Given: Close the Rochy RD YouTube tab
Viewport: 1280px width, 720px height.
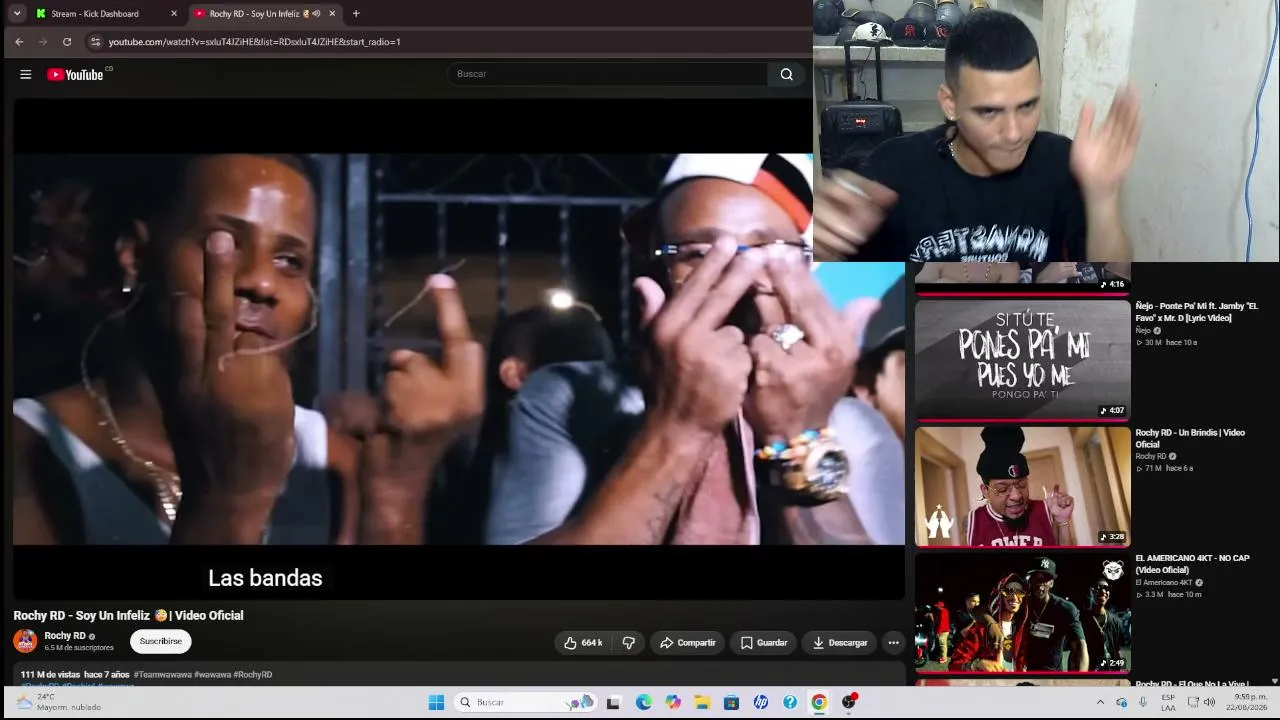Looking at the screenshot, I should pos(332,14).
